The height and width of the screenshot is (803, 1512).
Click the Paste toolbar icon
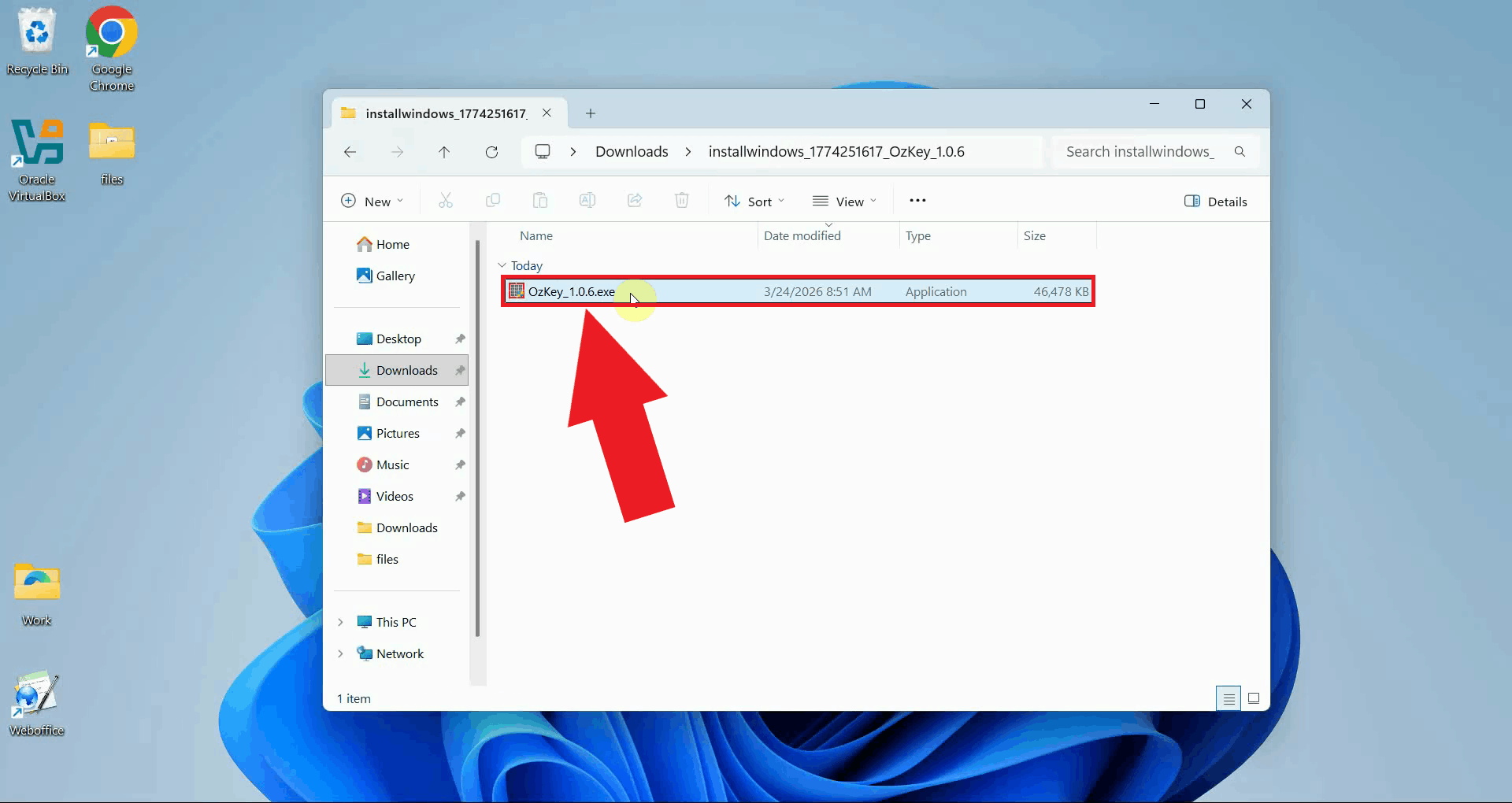click(x=540, y=201)
